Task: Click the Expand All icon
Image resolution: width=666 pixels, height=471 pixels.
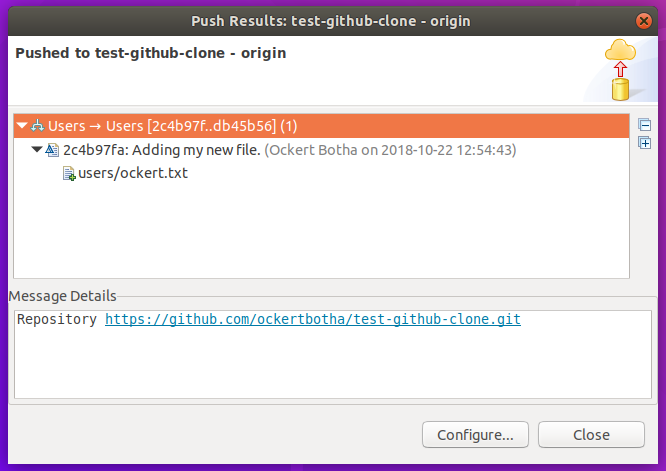Action: pyautogui.click(x=645, y=143)
